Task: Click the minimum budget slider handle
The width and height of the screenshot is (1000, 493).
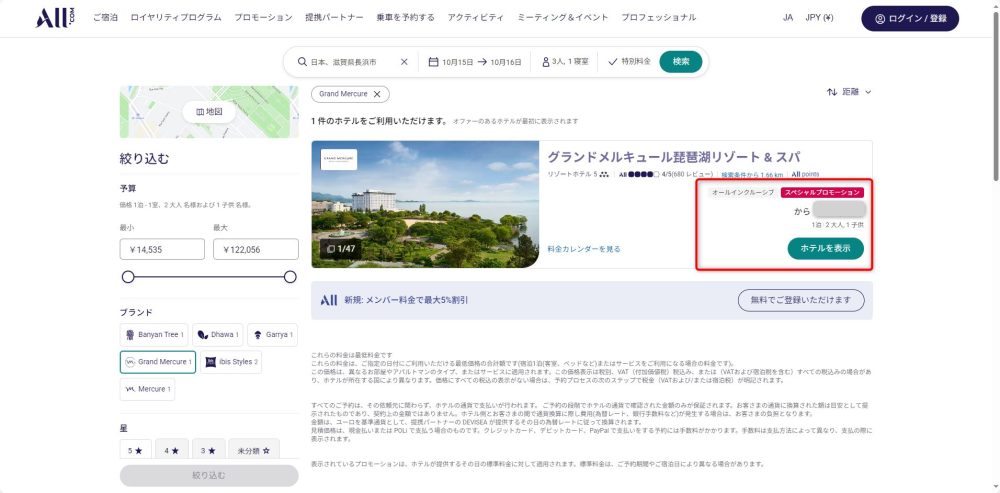Action: 128,277
